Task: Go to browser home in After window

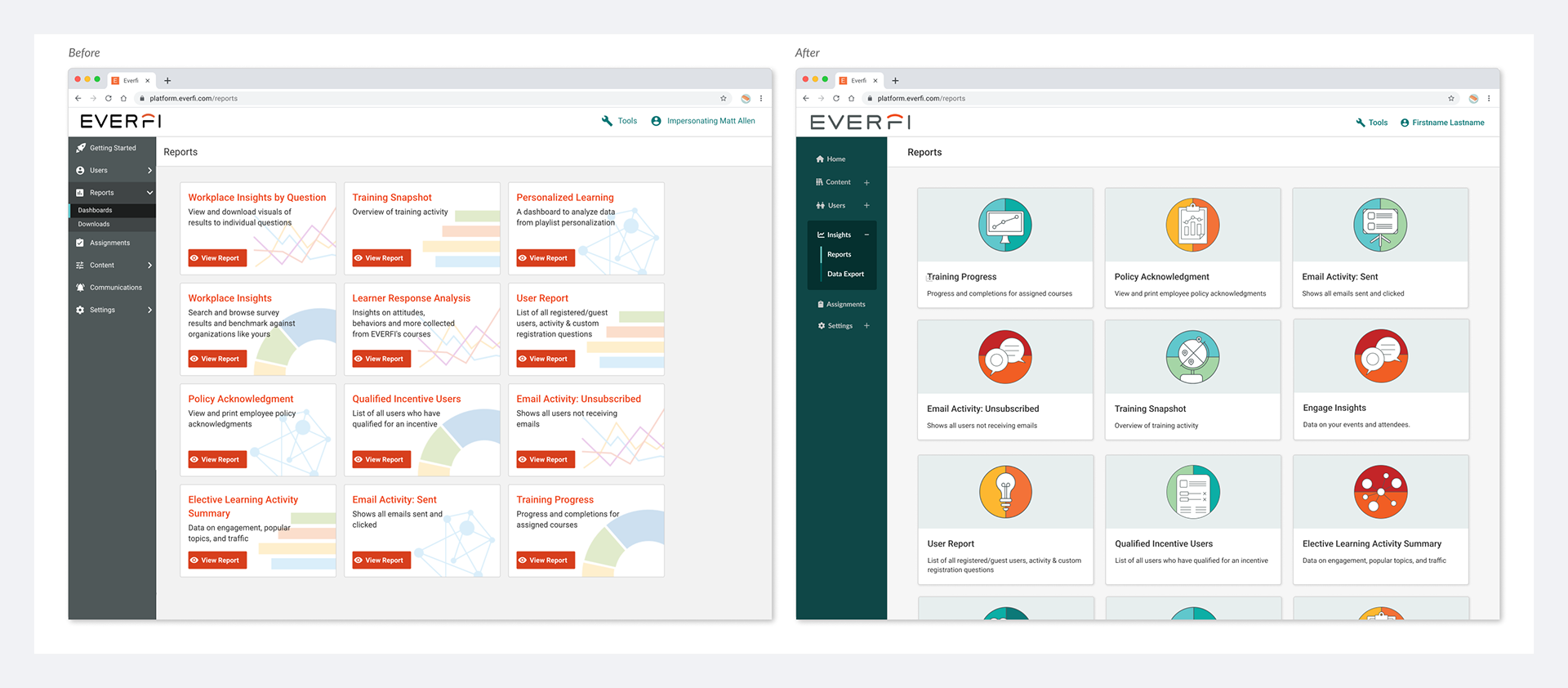Action: 851,98
